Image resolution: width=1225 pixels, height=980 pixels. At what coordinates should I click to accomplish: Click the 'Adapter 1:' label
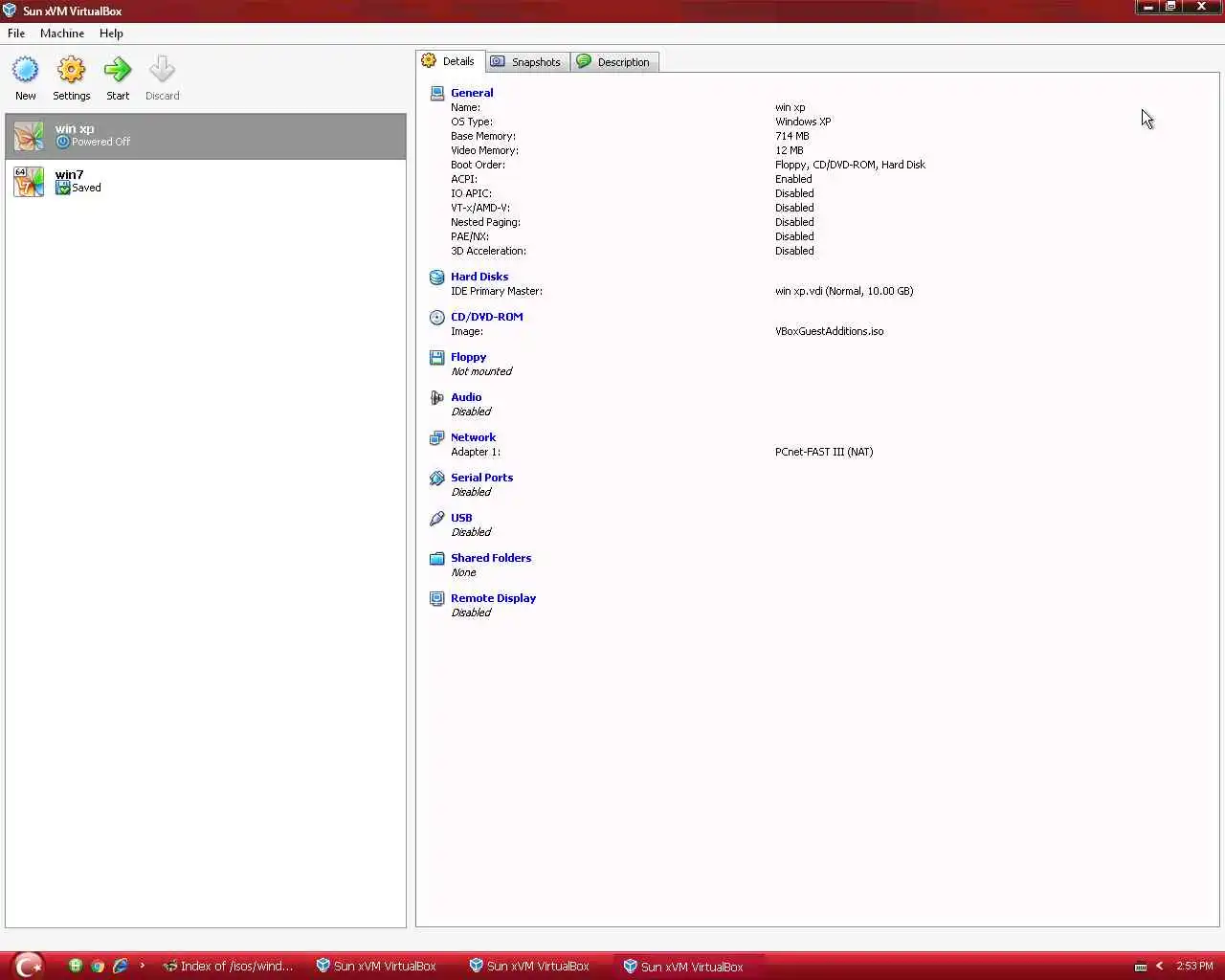click(x=476, y=452)
